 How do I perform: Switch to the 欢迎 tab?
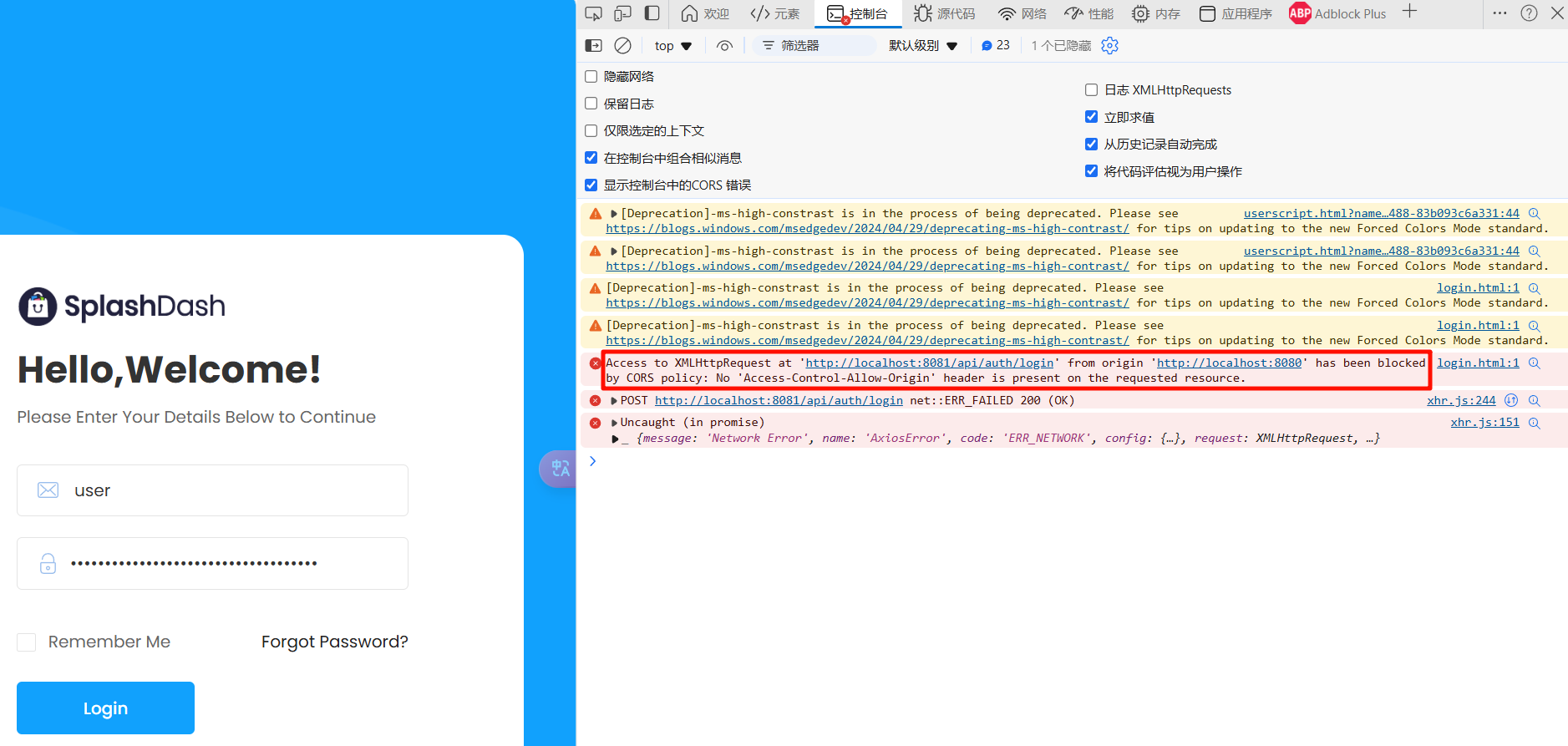706,13
